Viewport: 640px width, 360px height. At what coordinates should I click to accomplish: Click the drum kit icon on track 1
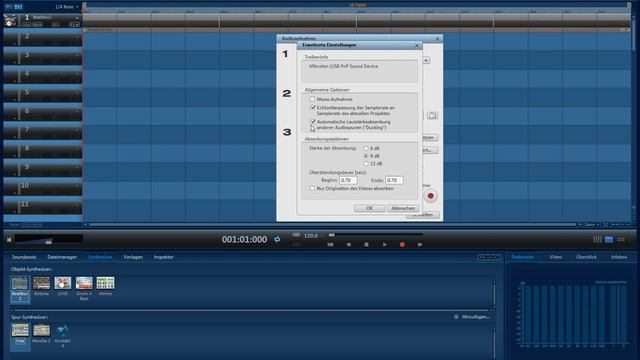(10, 20)
